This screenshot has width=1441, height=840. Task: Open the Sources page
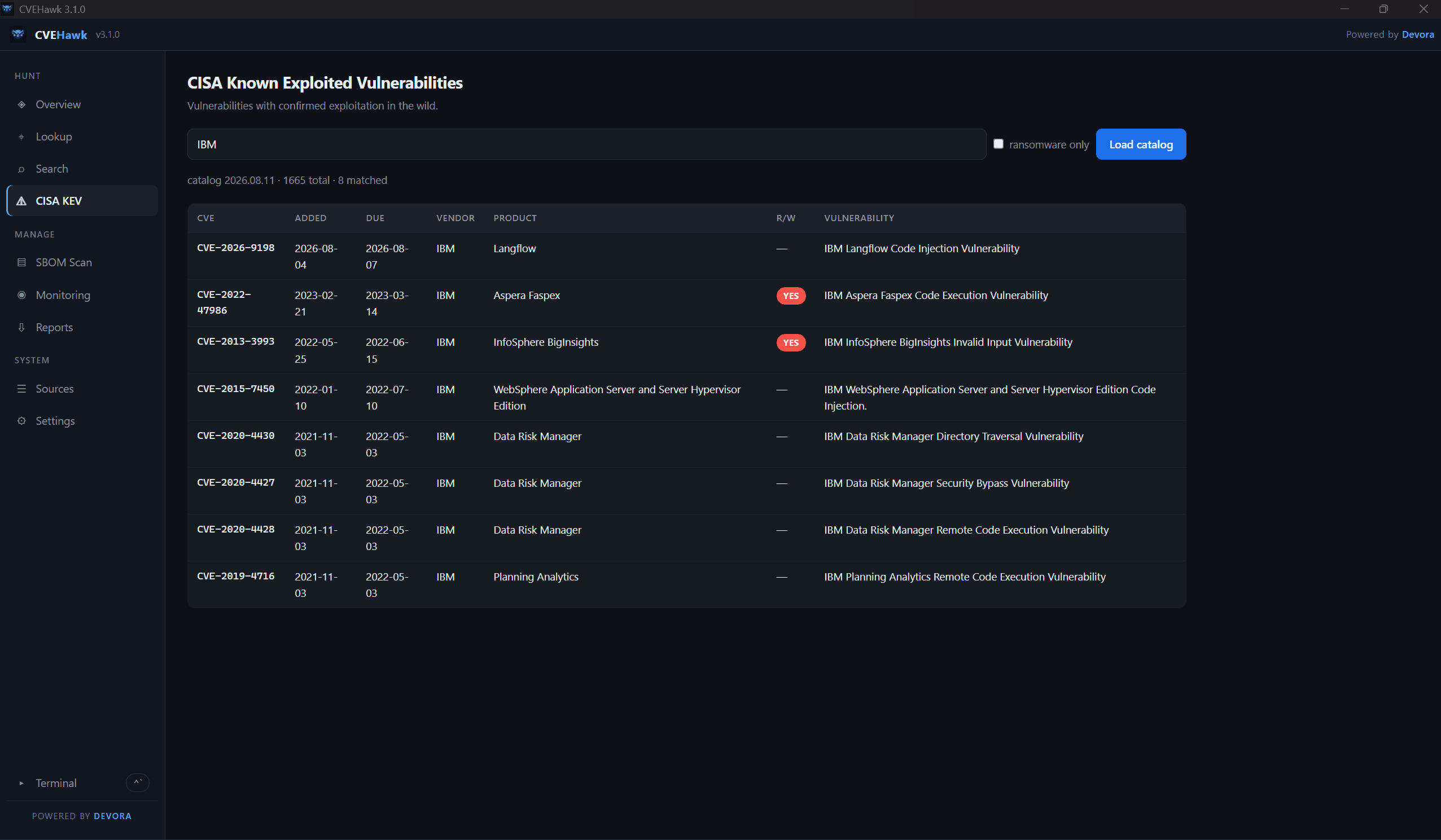click(82, 389)
